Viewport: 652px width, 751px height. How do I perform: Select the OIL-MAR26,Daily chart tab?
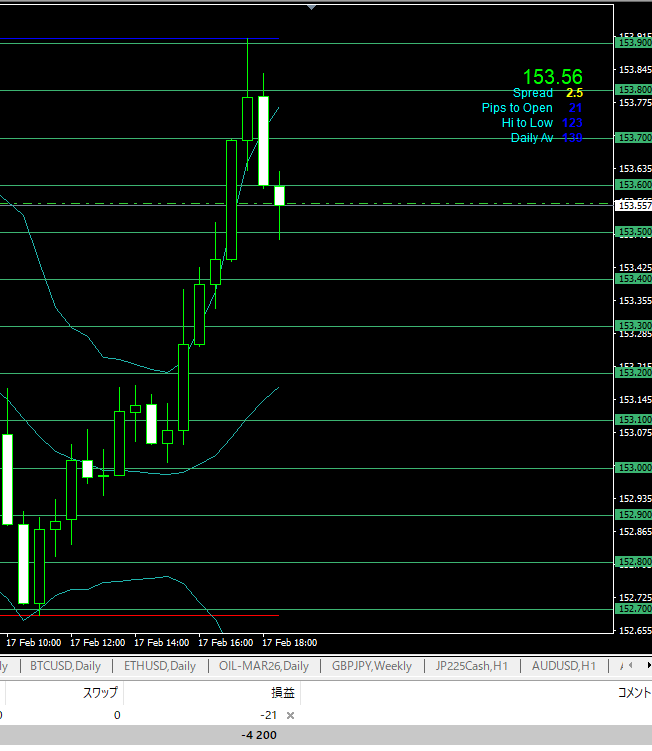(264, 666)
